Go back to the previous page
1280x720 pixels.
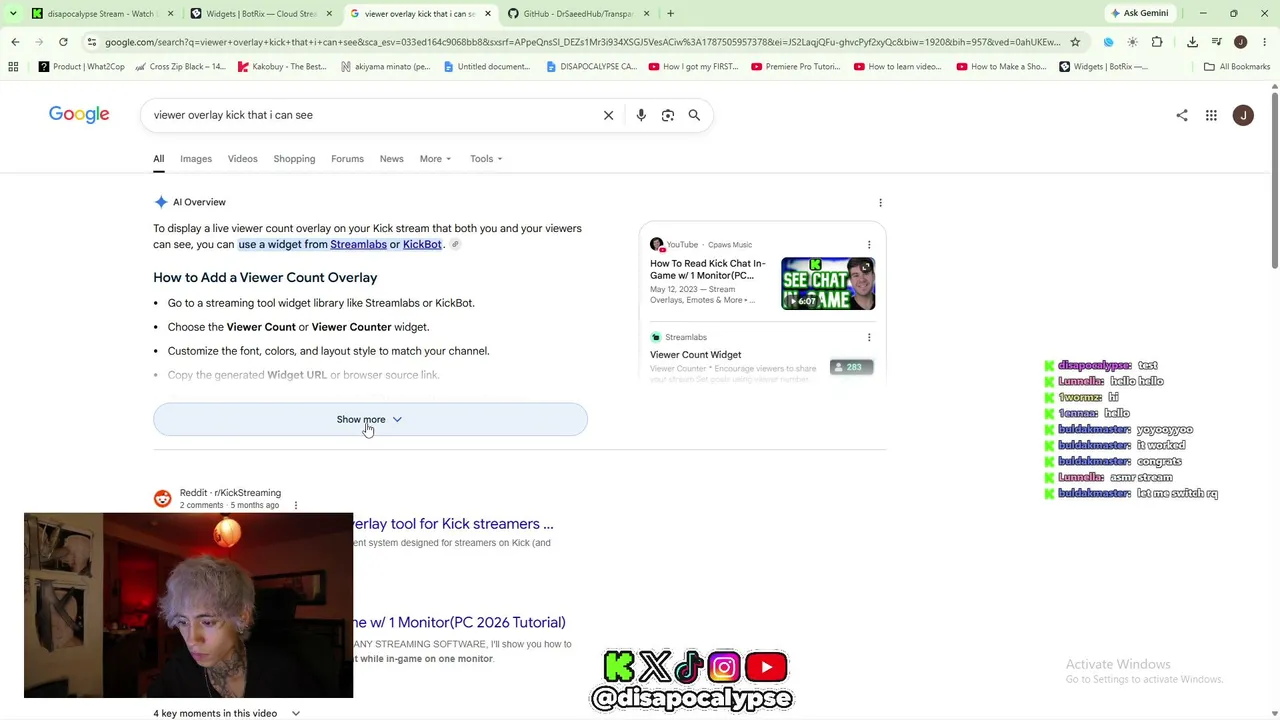tap(15, 42)
